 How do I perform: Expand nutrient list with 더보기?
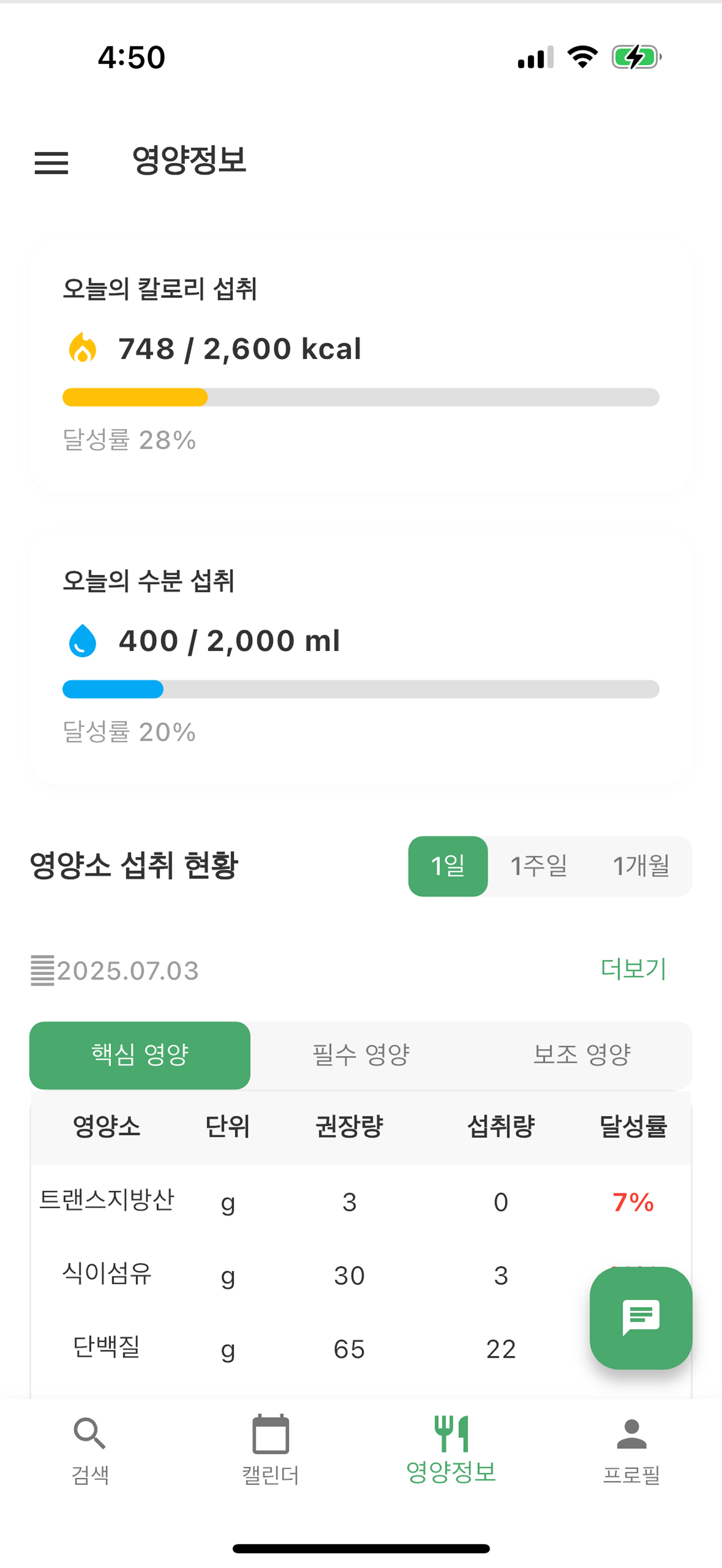(x=633, y=968)
